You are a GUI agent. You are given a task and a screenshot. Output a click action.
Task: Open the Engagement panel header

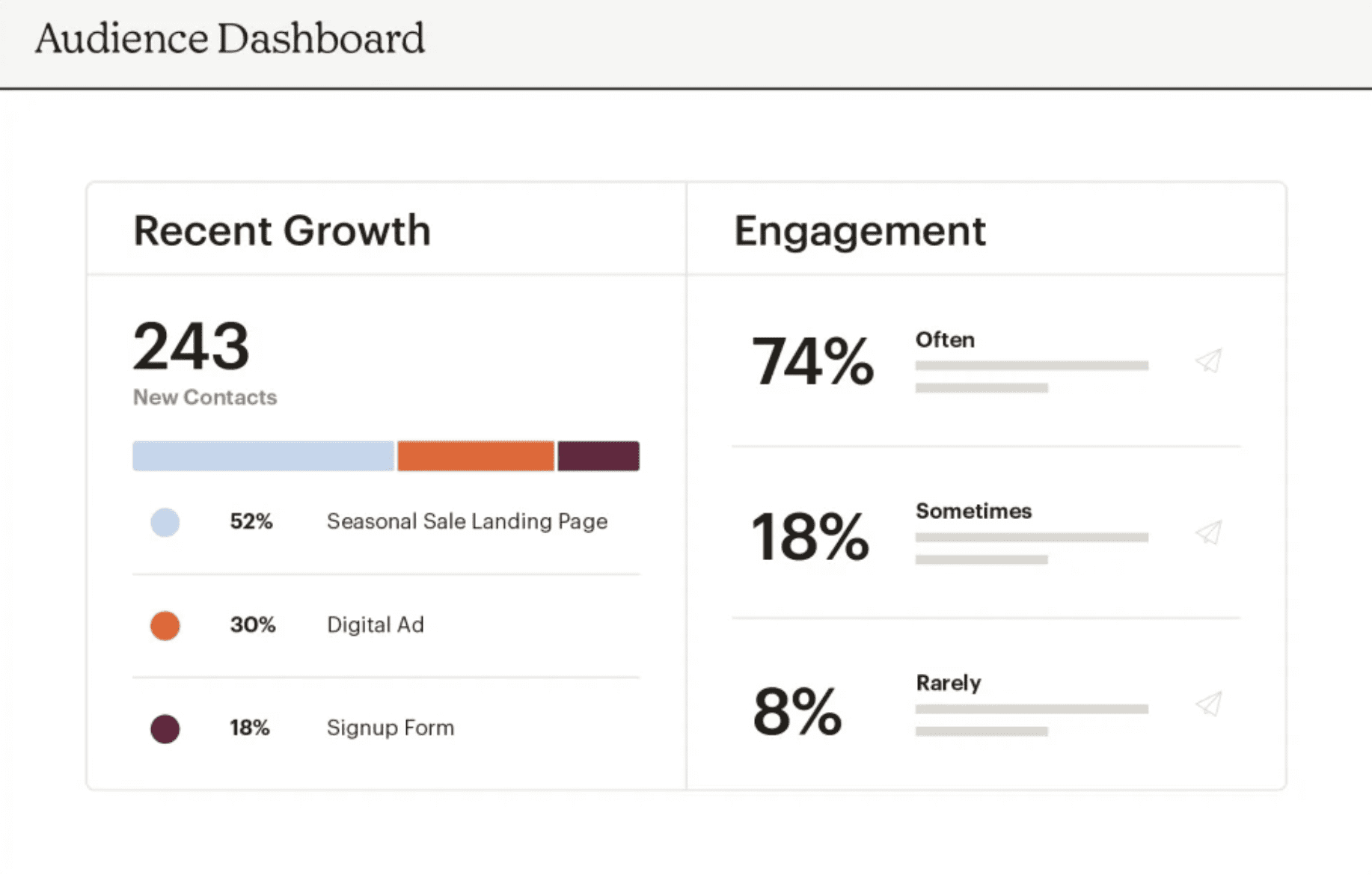(x=860, y=230)
